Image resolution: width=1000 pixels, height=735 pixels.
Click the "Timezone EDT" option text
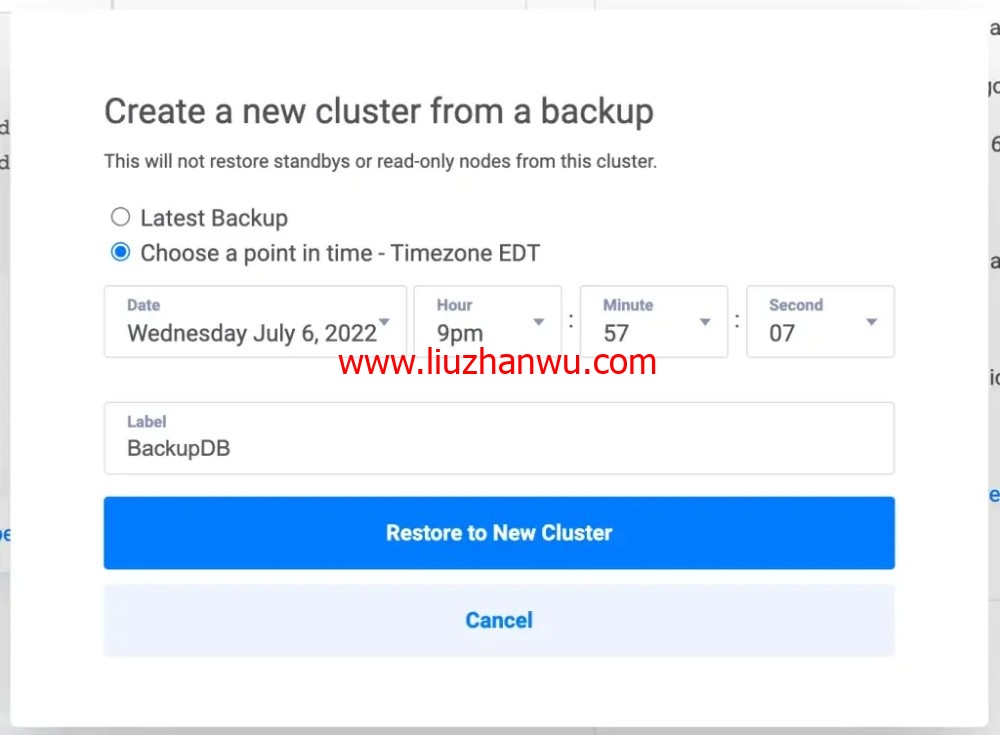click(466, 253)
